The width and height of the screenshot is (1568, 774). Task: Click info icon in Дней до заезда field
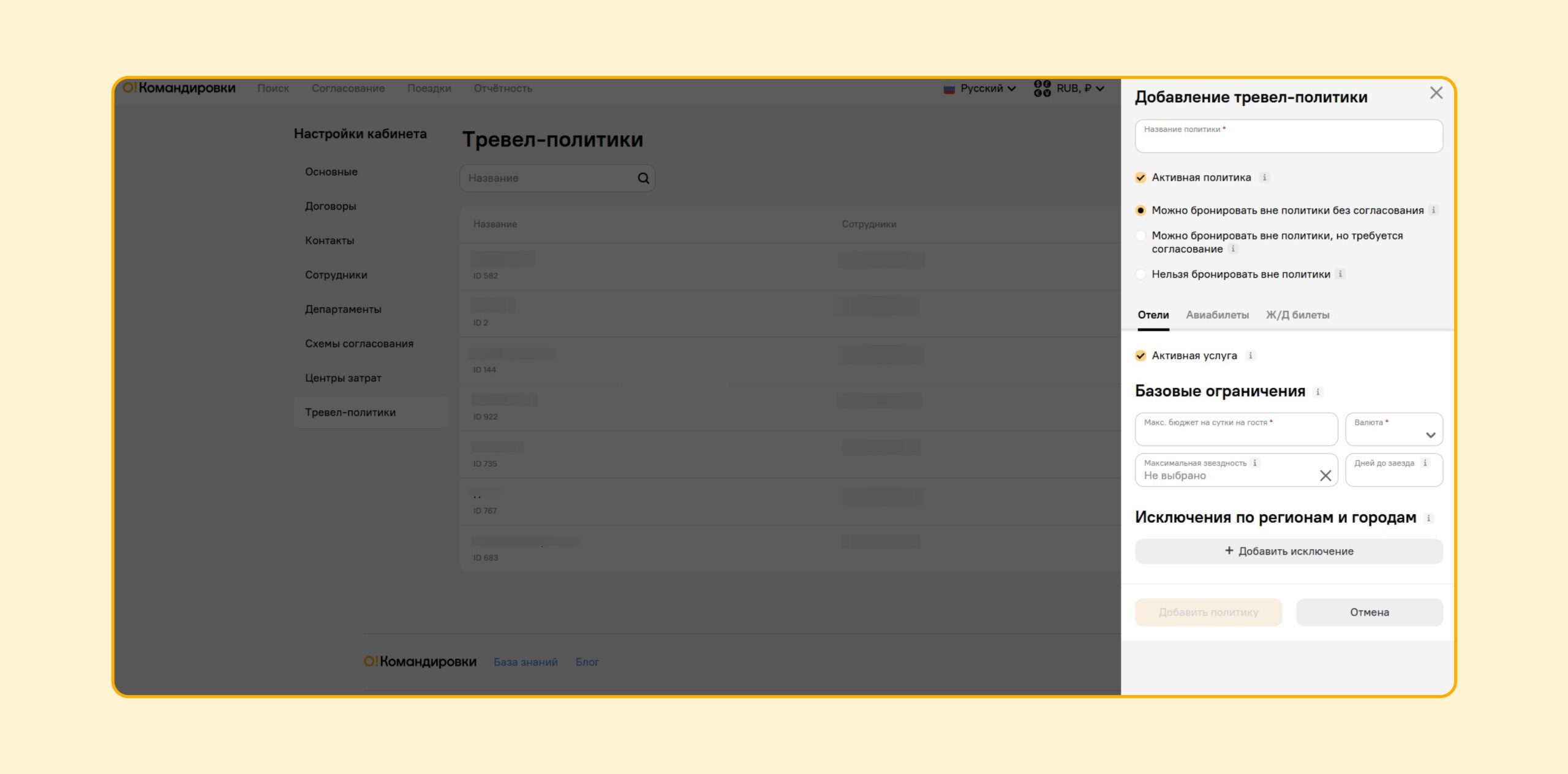1425,463
